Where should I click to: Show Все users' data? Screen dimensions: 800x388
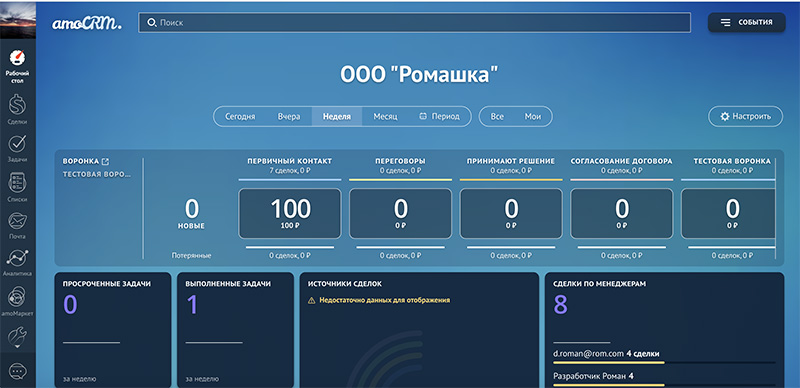(x=497, y=116)
